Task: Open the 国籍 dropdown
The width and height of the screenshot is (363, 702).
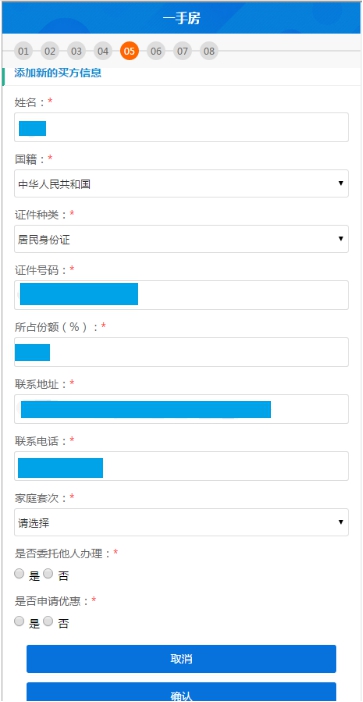Action: pos(181,183)
